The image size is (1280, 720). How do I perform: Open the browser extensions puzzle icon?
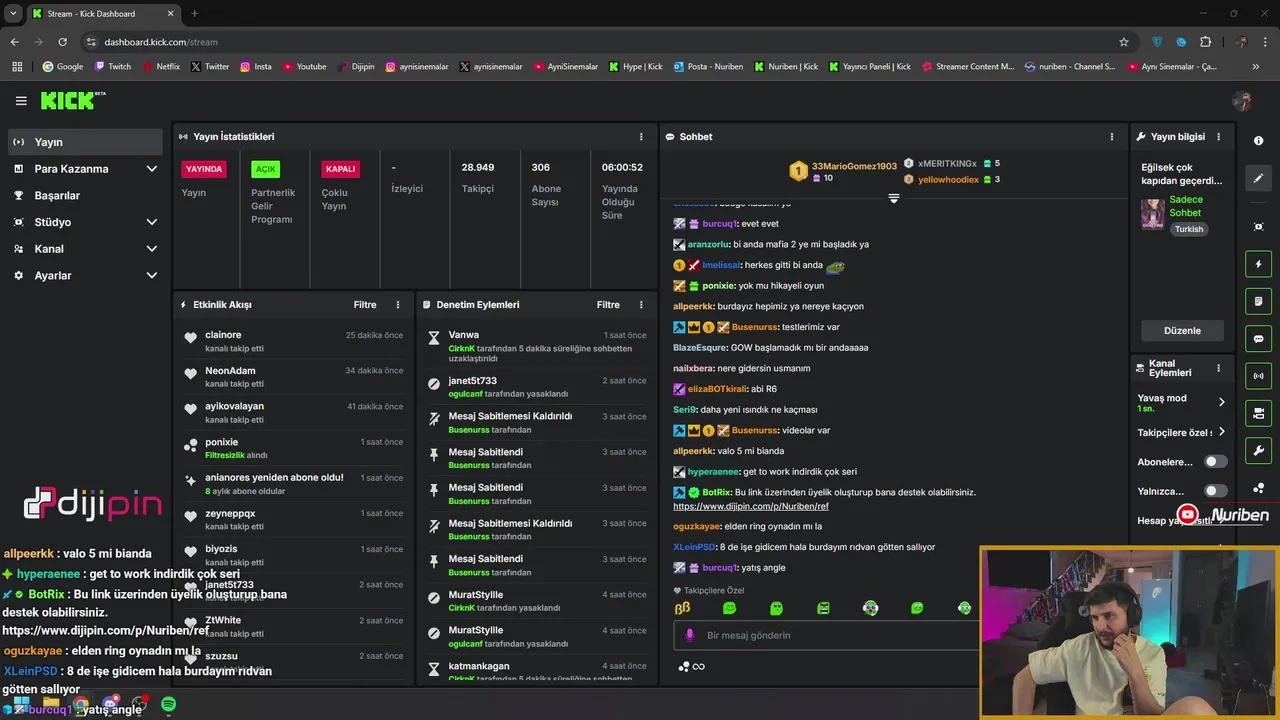pyautogui.click(x=1205, y=42)
